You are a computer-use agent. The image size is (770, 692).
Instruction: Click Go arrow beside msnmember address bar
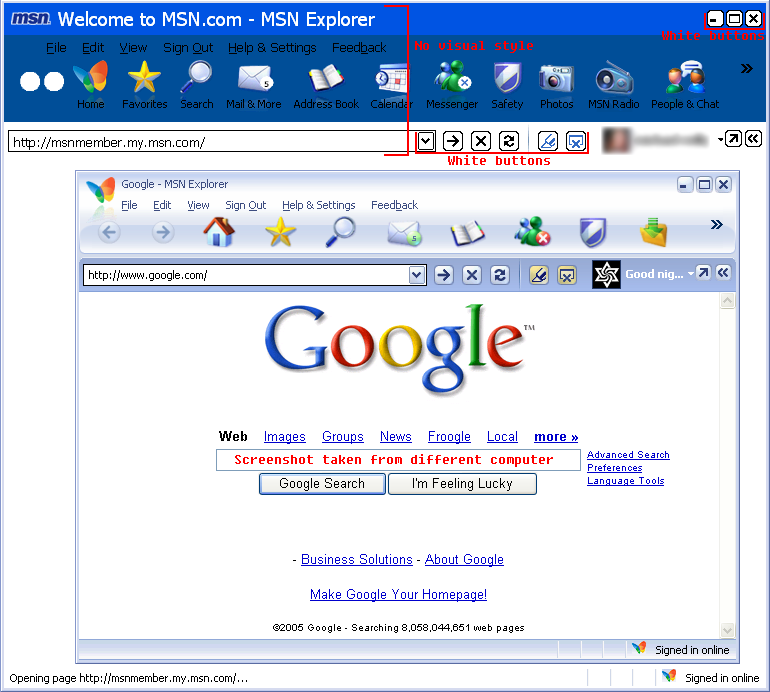[x=453, y=141]
